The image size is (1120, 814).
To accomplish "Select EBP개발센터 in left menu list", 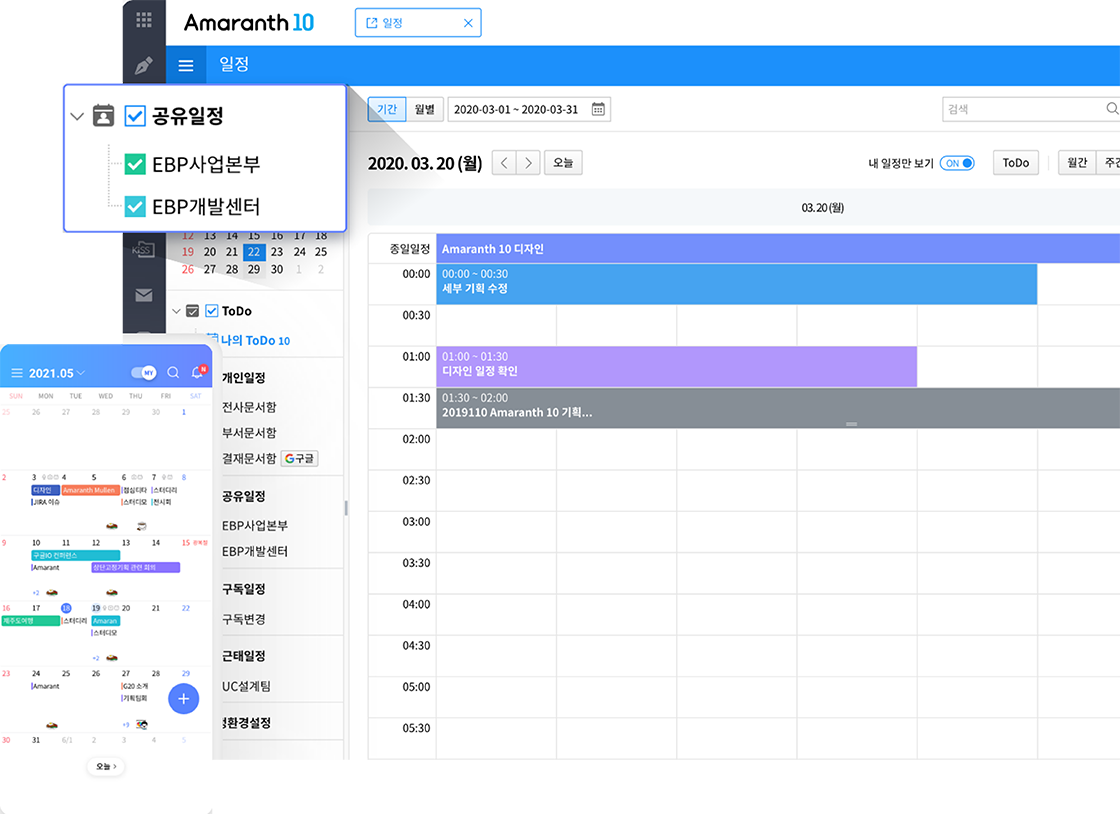I will pos(254,551).
